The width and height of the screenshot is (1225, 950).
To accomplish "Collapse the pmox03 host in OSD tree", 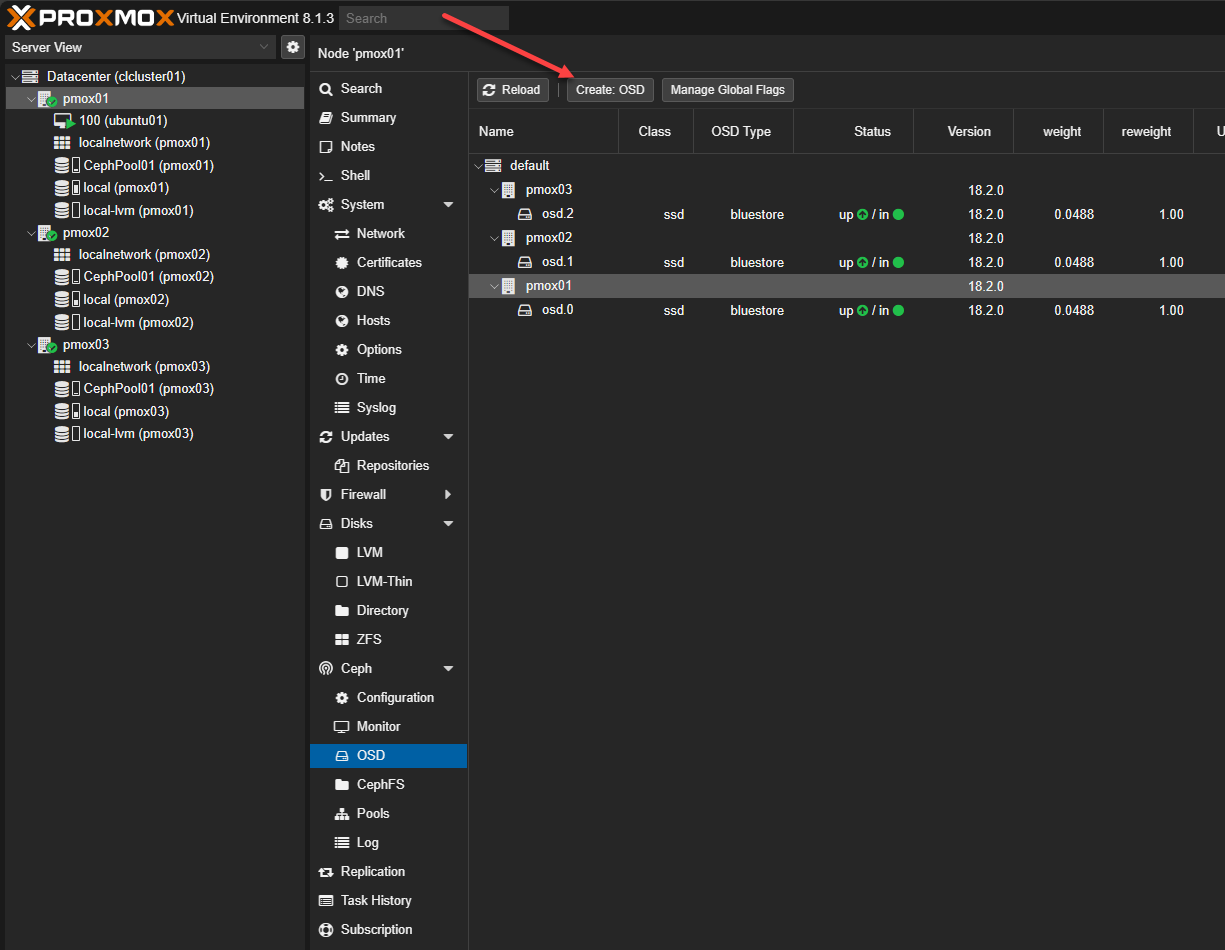I will click(x=494, y=190).
